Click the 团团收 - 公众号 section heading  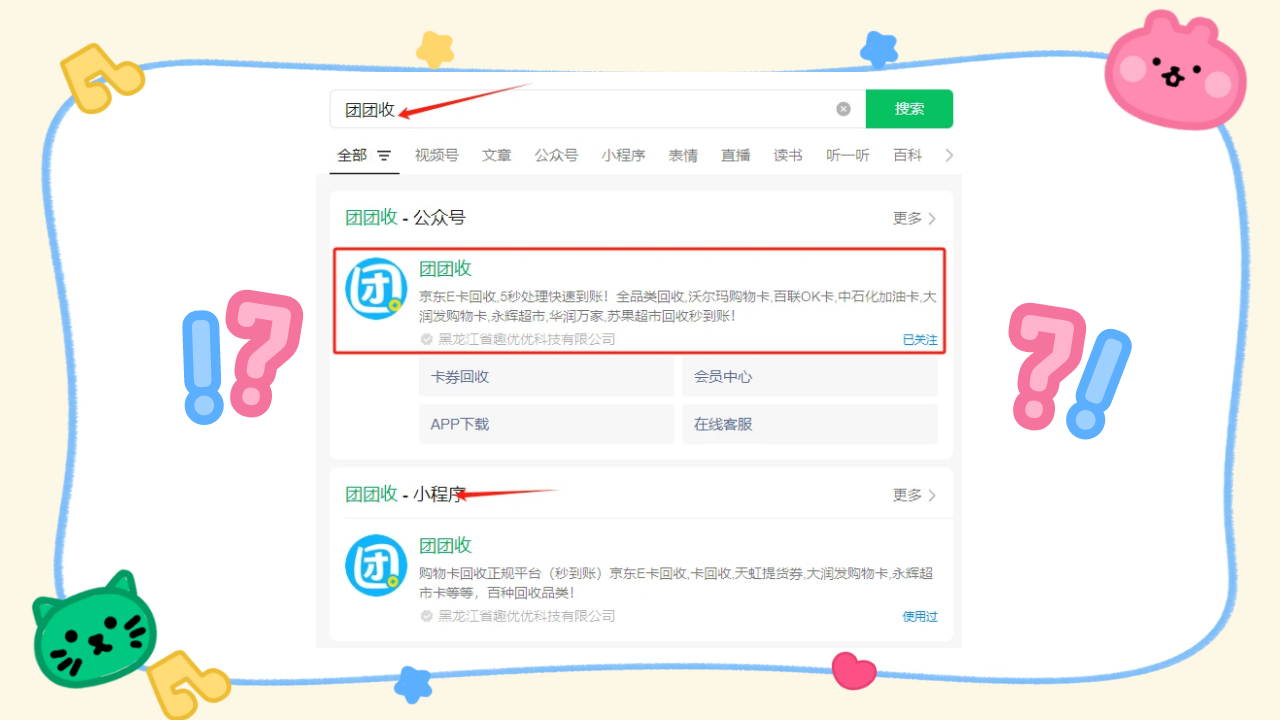(x=405, y=218)
